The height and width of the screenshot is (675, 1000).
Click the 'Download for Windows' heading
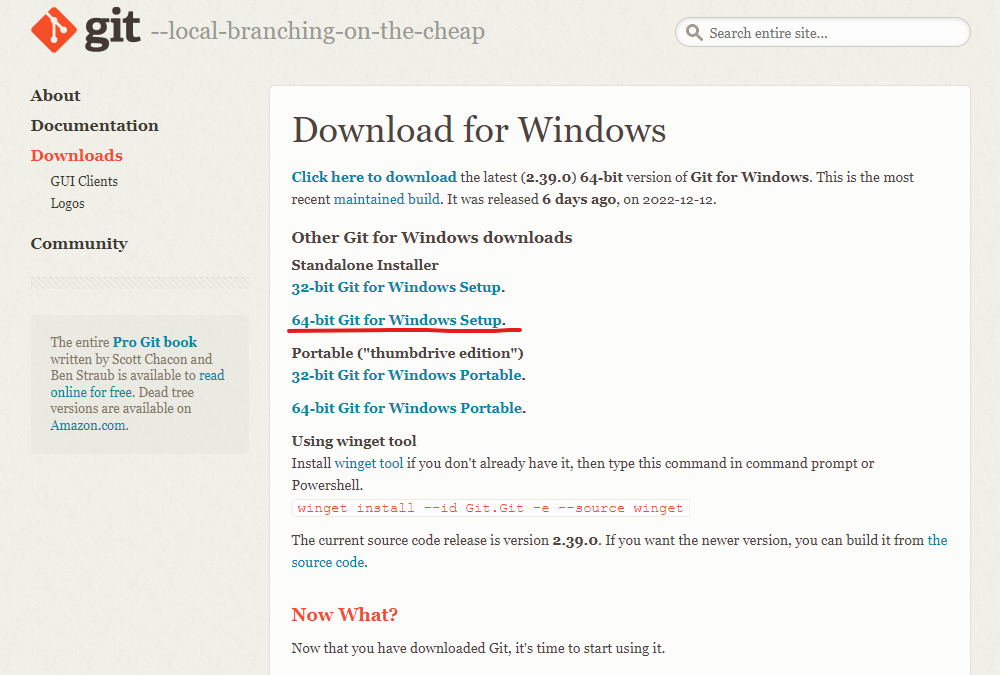(479, 130)
